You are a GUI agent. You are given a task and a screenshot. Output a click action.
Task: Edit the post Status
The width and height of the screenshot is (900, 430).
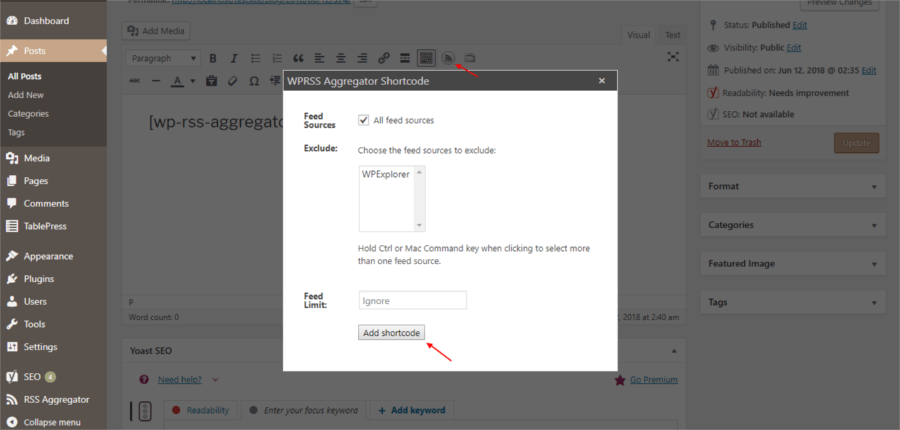click(x=800, y=25)
